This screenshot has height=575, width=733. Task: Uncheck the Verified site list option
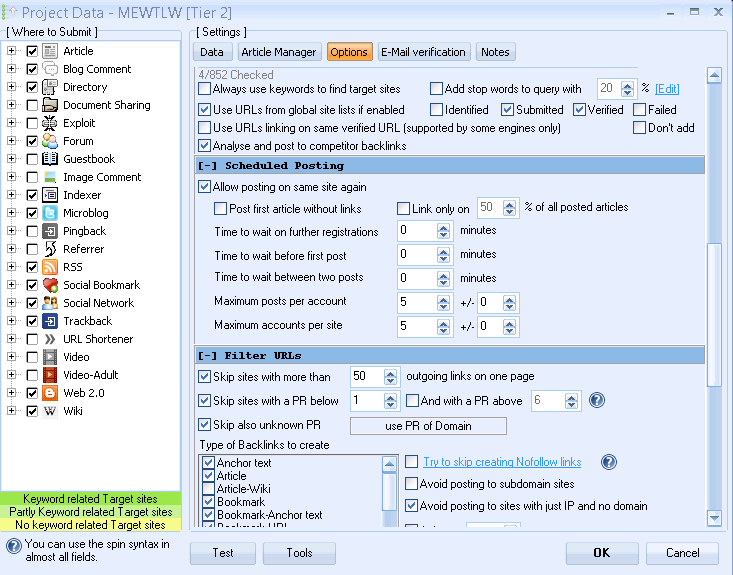[x=579, y=110]
